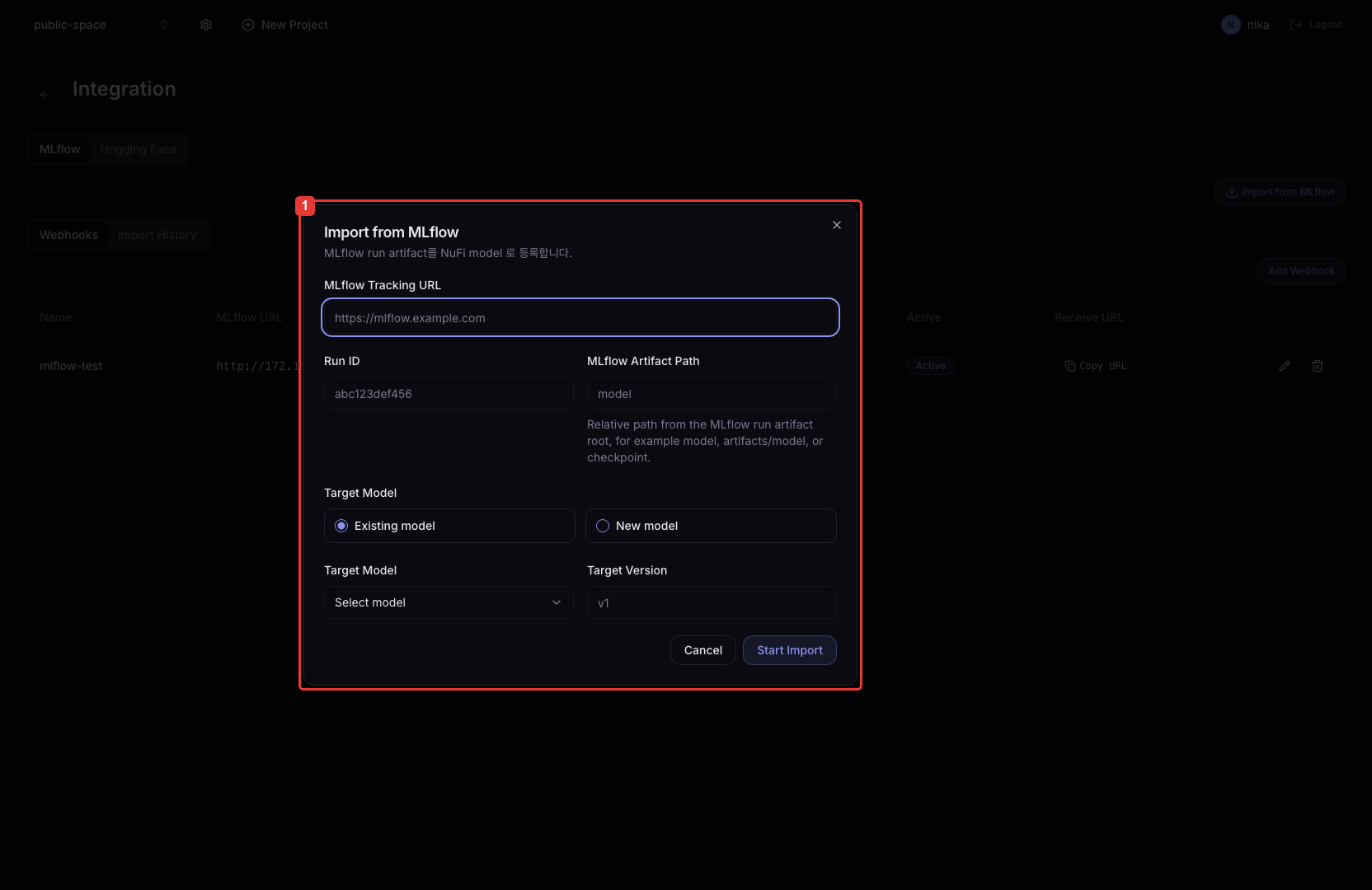The width and height of the screenshot is (1372, 890).
Task: Click the Logout button
Action: 1317,25
